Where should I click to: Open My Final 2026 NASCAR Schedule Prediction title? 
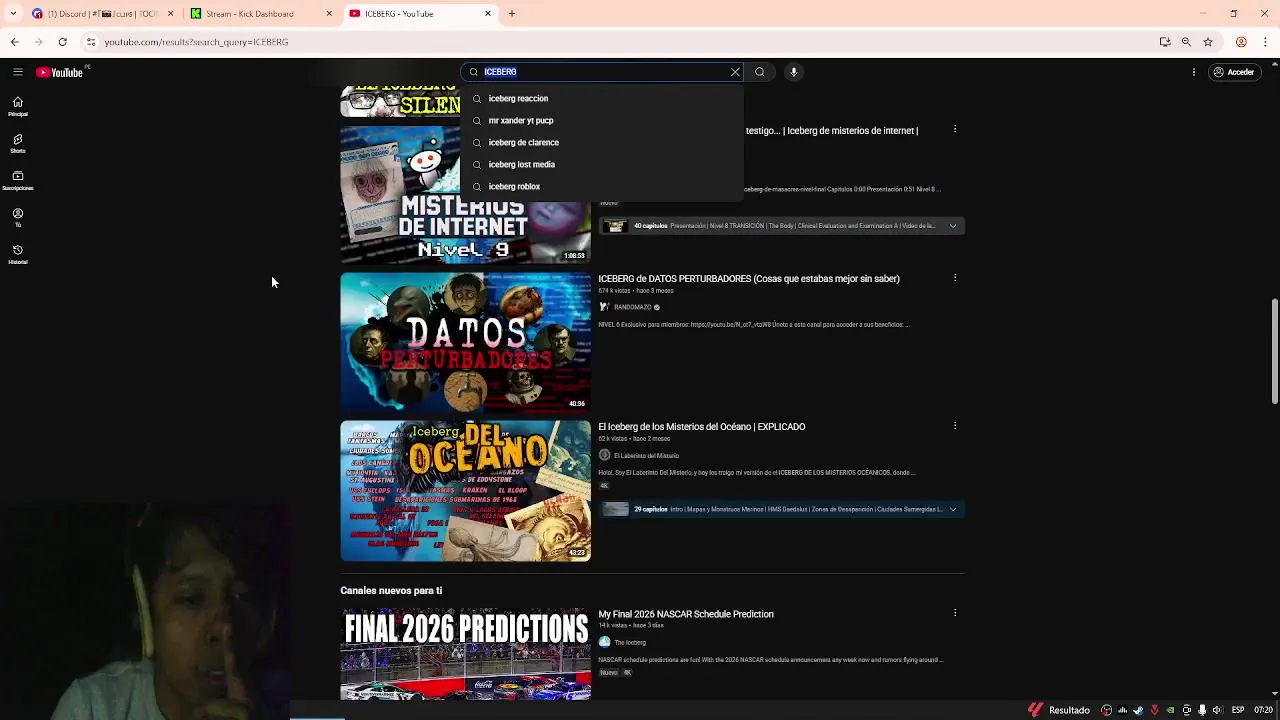coord(686,614)
